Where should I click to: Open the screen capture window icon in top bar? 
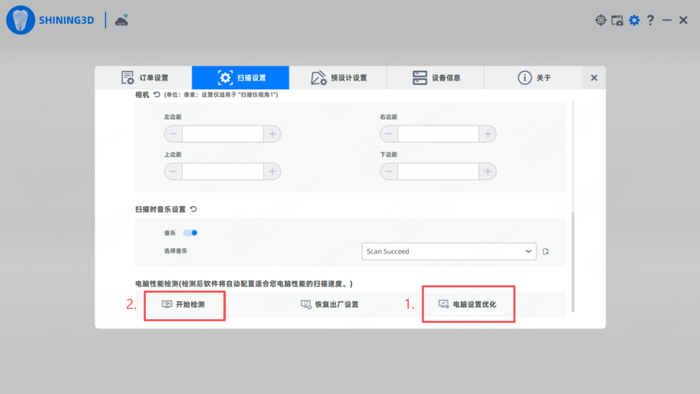point(617,20)
